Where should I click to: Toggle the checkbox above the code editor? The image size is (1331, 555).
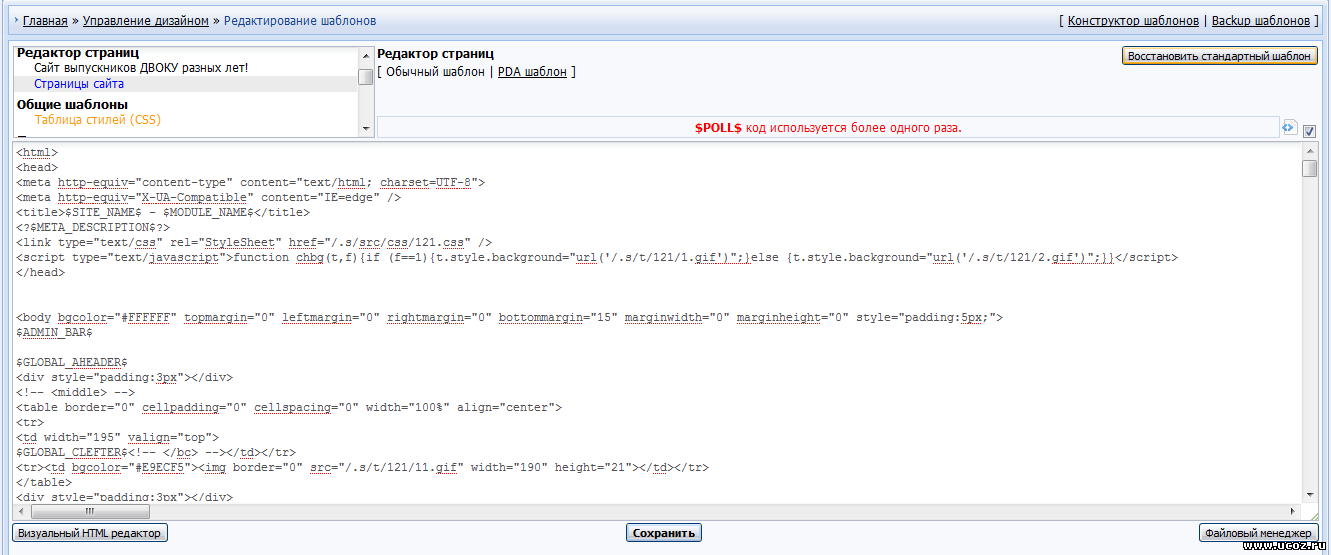point(1310,130)
